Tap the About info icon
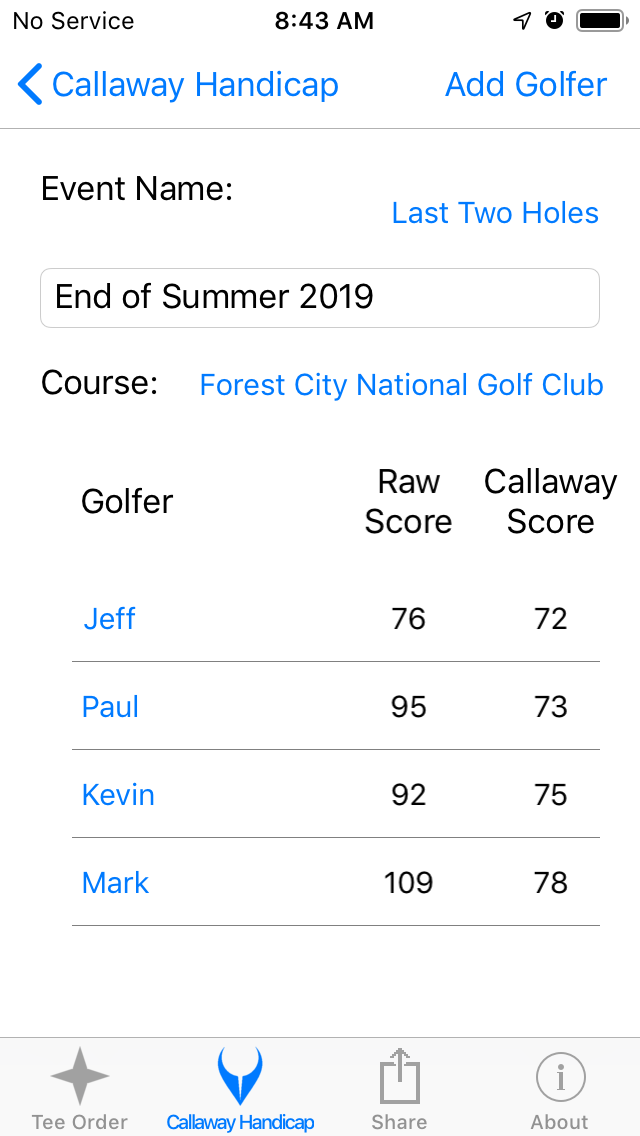 click(x=559, y=1077)
